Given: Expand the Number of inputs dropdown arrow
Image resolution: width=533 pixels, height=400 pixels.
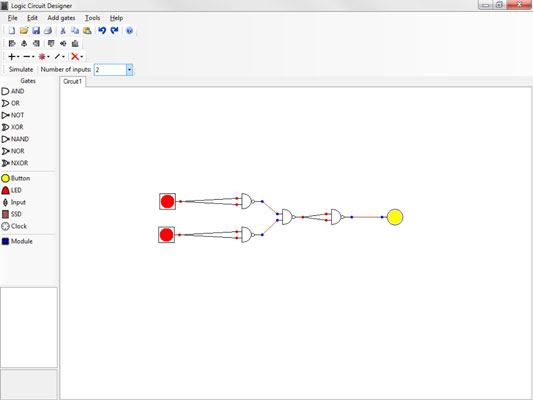Looking at the screenshot, I should pyautogui.click(x=129, y=70).
